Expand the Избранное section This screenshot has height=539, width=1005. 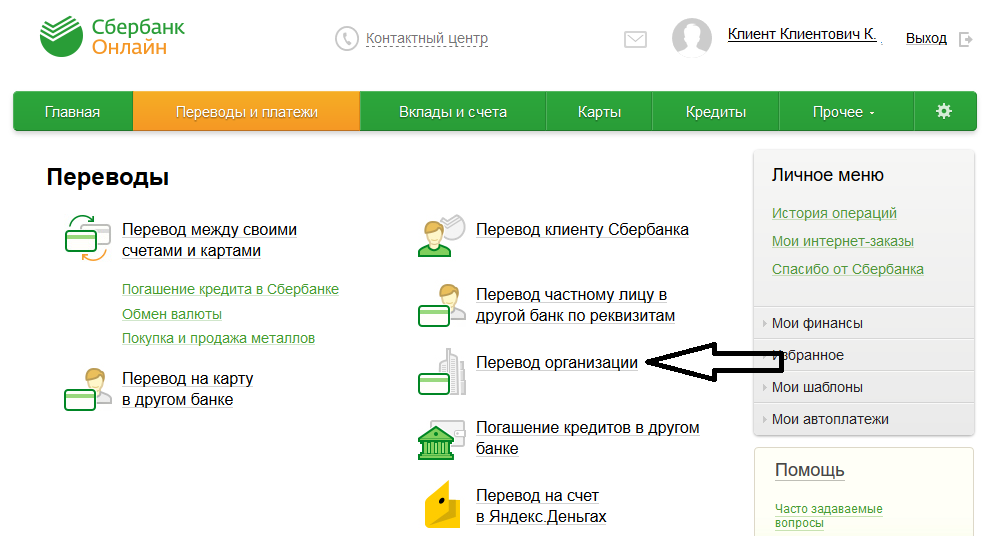pos(864,355)
